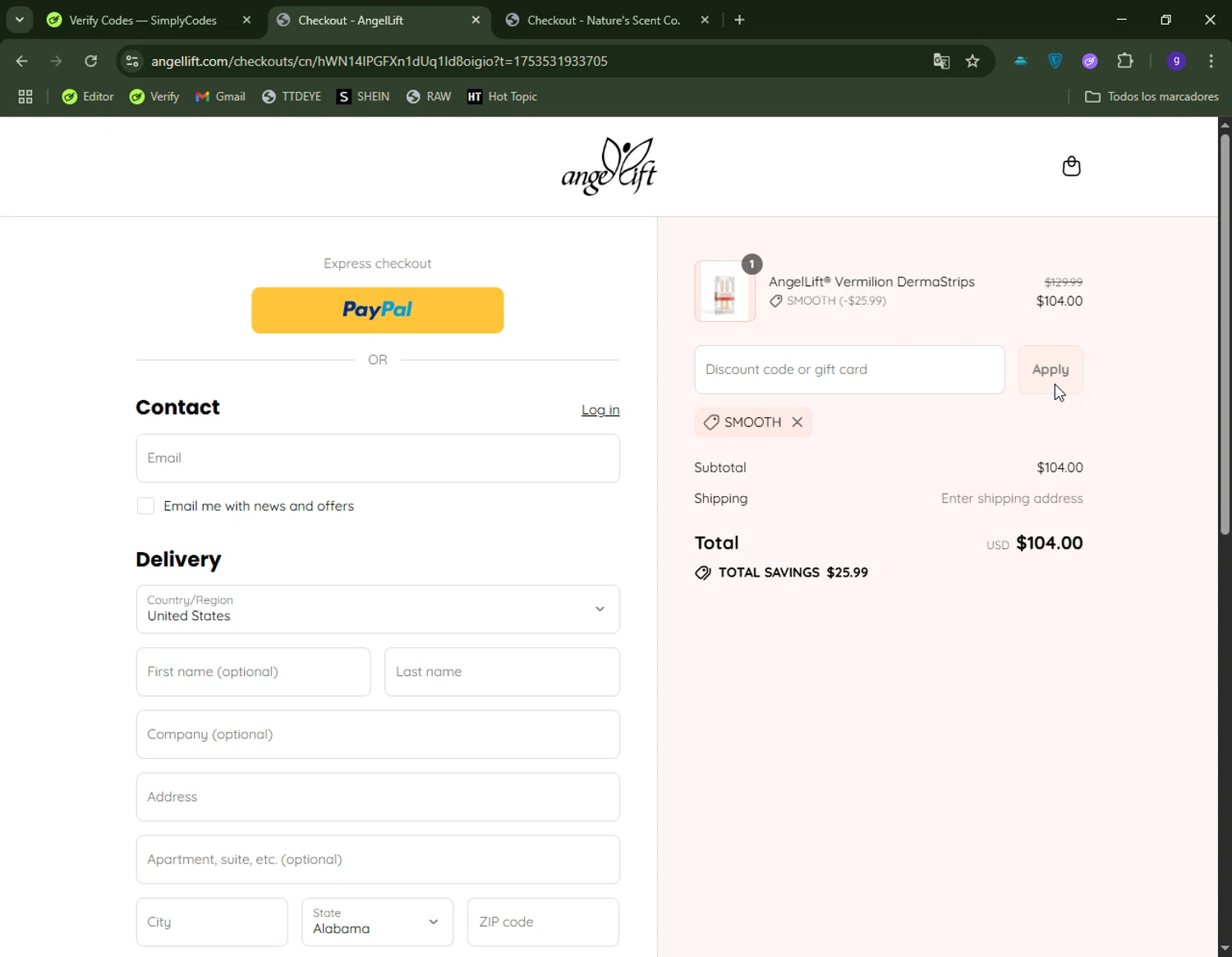Open a new browser tab
Viewport: 1232px width, 957px height.
(x=739, y=20)
